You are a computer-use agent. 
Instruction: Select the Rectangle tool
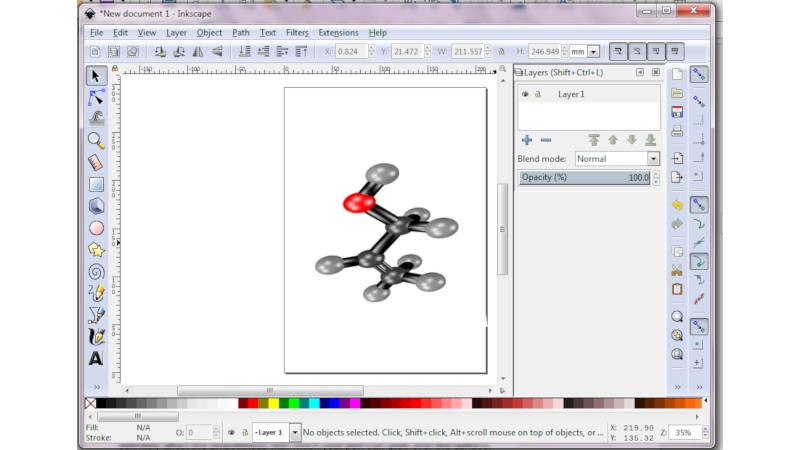point(96,185)
